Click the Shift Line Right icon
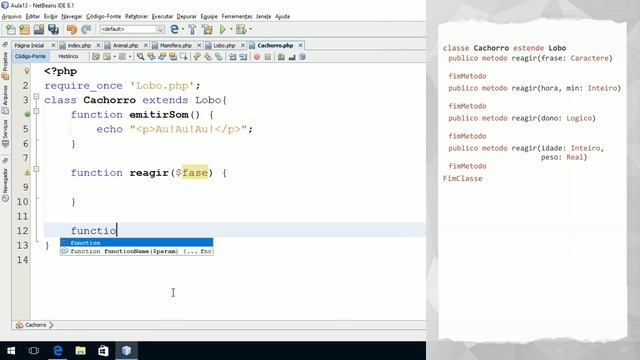The height and width of the screenshot is (360, 640). coord(244,57)
